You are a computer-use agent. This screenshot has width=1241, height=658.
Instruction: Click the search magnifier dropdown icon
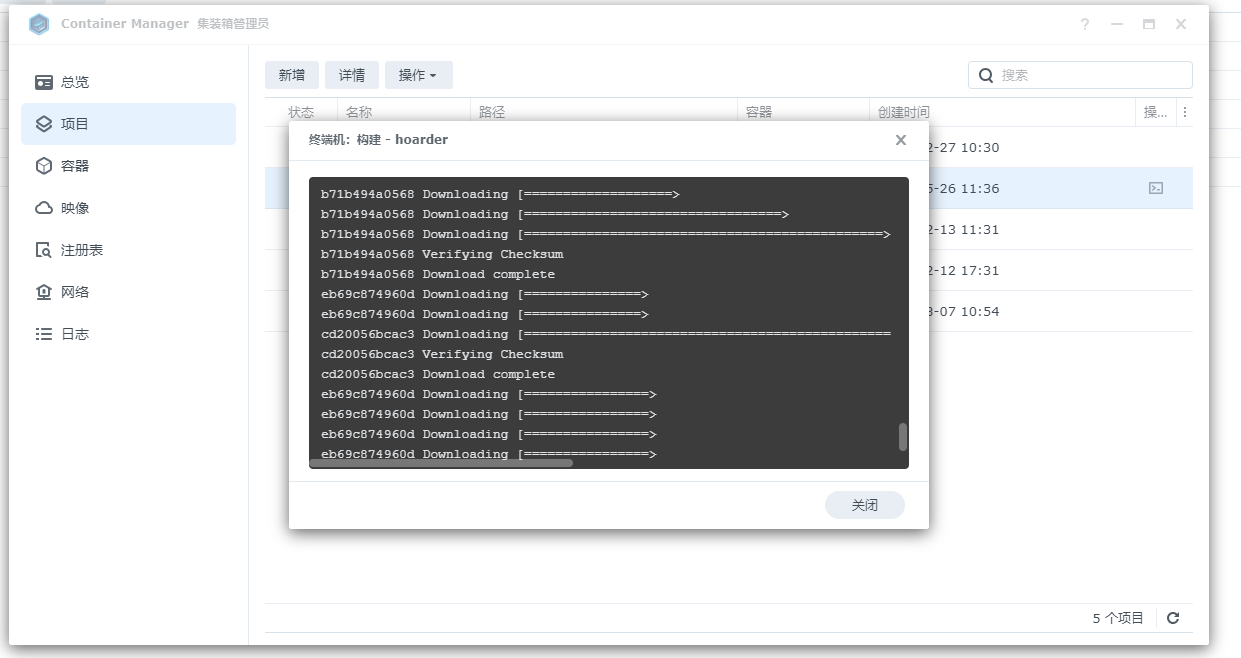click(x=986, y=75)
